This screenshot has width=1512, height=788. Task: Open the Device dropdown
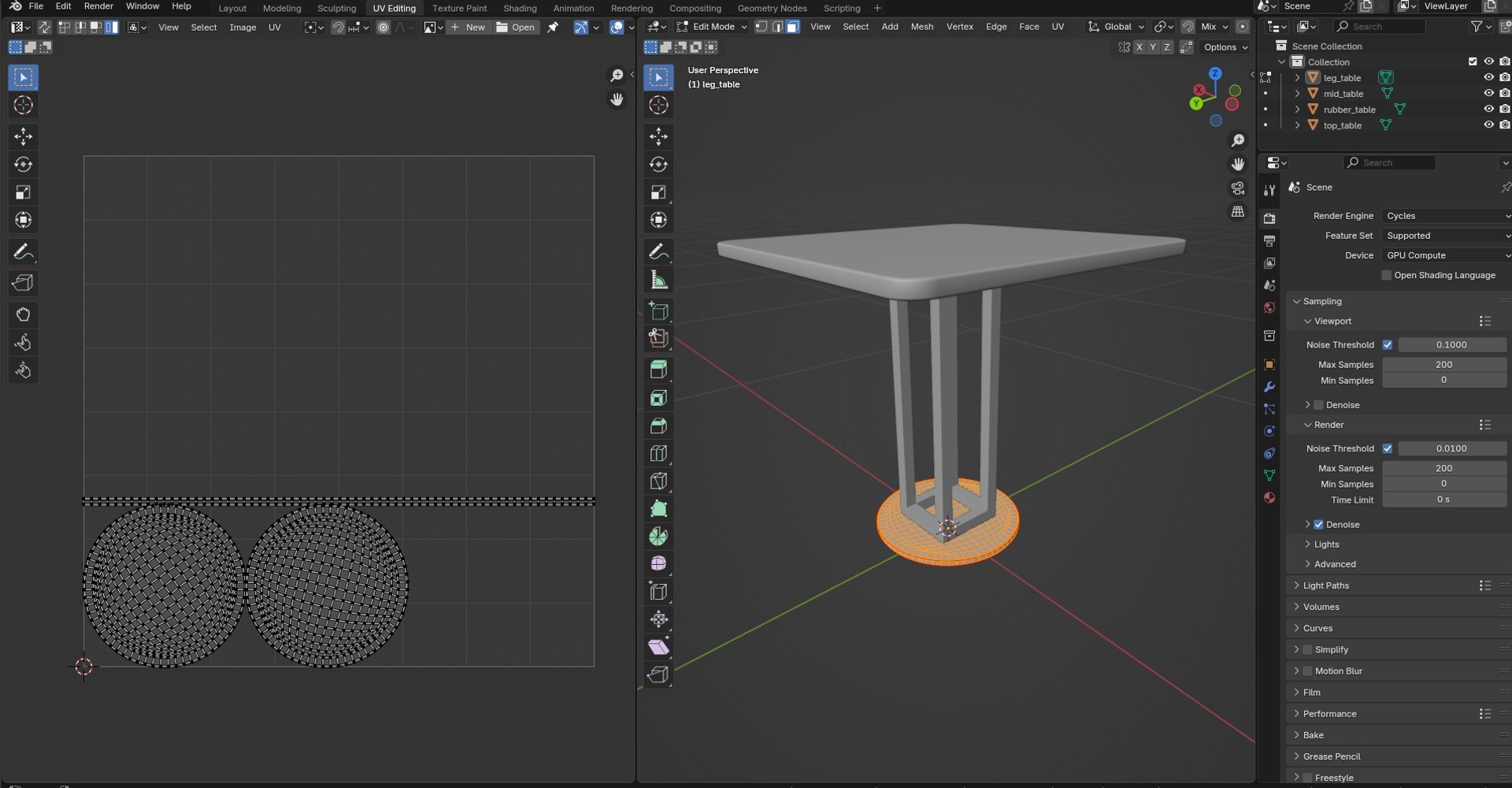click(x=1447, y=255)
